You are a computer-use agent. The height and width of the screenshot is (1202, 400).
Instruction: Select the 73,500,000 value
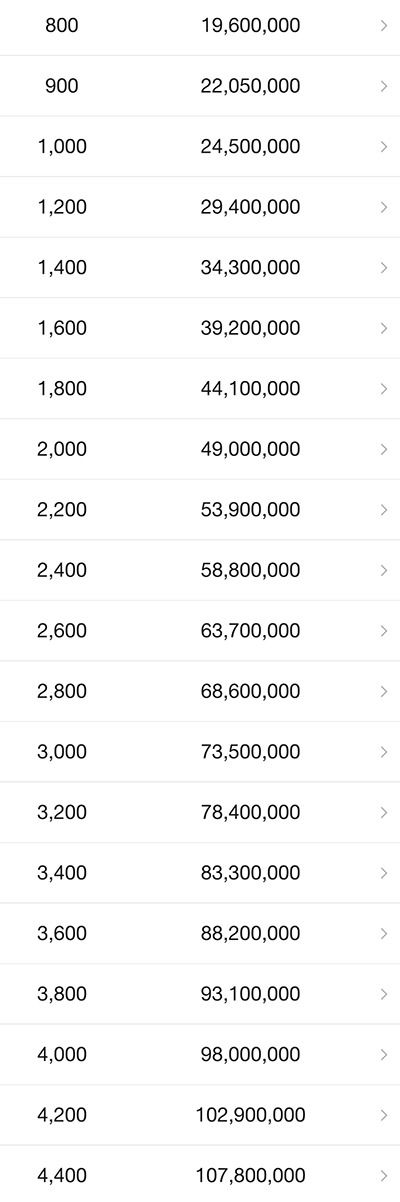coord(250,752)
